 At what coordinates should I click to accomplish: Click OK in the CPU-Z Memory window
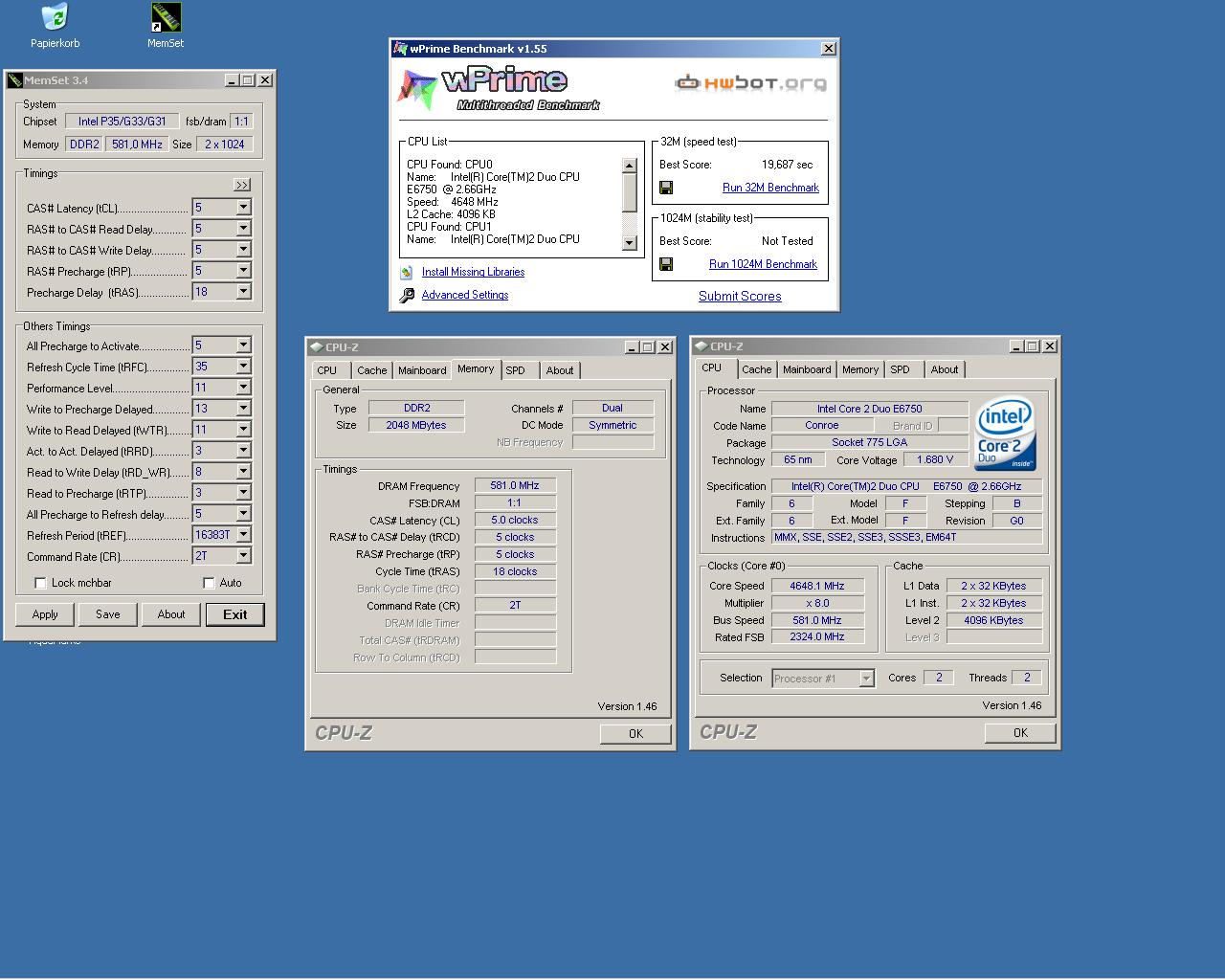635,734
